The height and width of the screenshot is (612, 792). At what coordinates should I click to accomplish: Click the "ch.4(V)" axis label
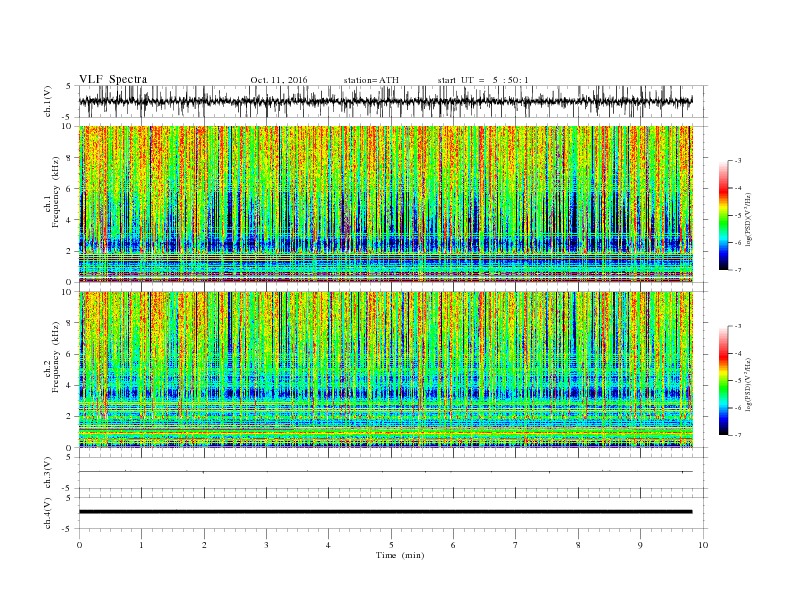[x=48, y=513]
